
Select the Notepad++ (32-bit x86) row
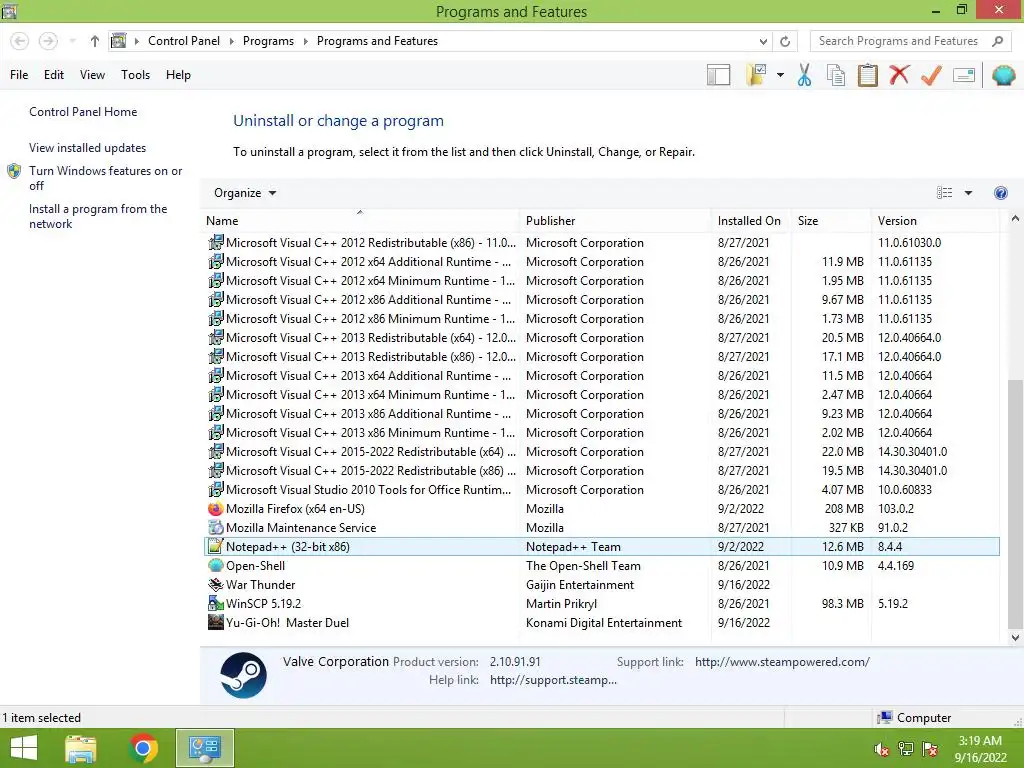(602, 547)
